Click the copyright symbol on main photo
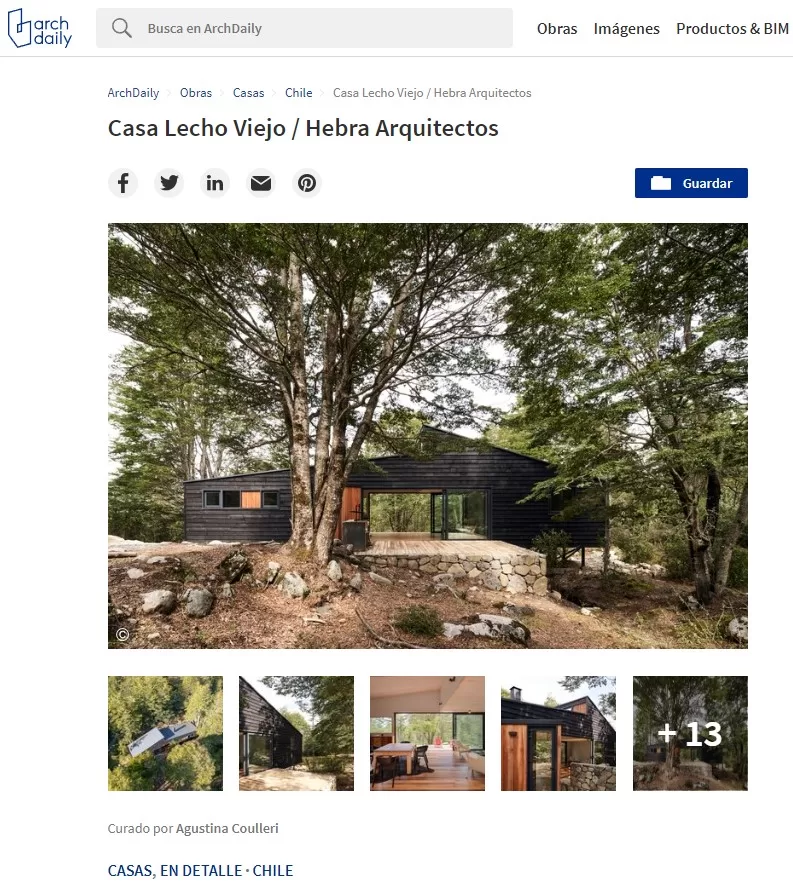 122,635
